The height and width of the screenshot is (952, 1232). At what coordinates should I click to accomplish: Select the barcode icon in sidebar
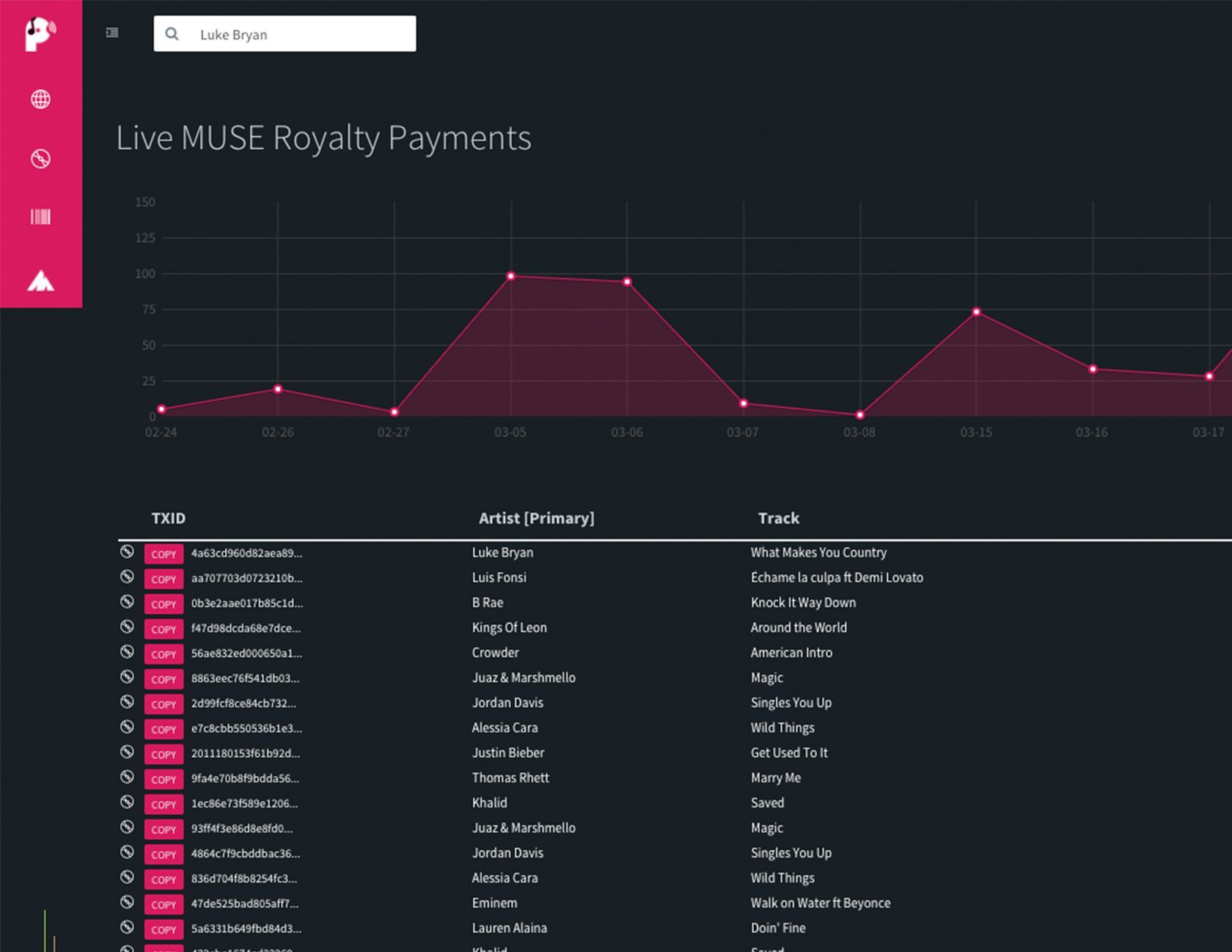coord(40,216)
